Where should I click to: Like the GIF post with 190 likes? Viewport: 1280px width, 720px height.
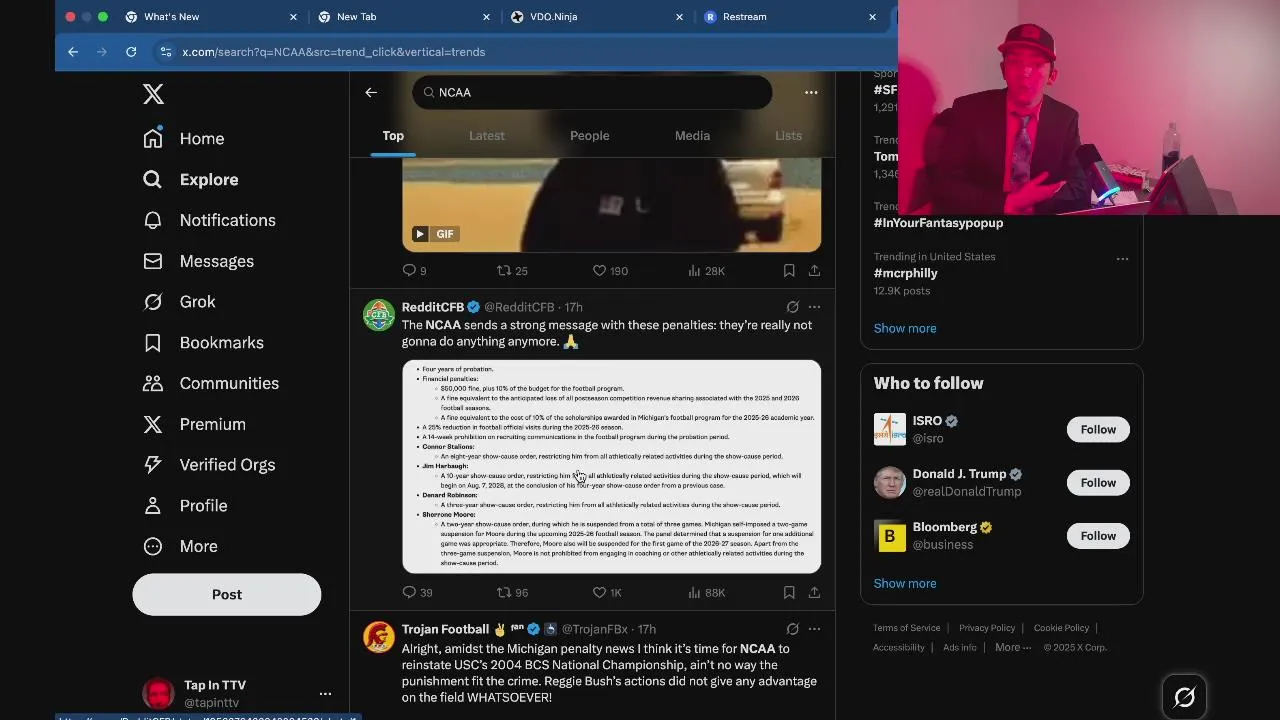pyautogui.click(x=610, y=271)
